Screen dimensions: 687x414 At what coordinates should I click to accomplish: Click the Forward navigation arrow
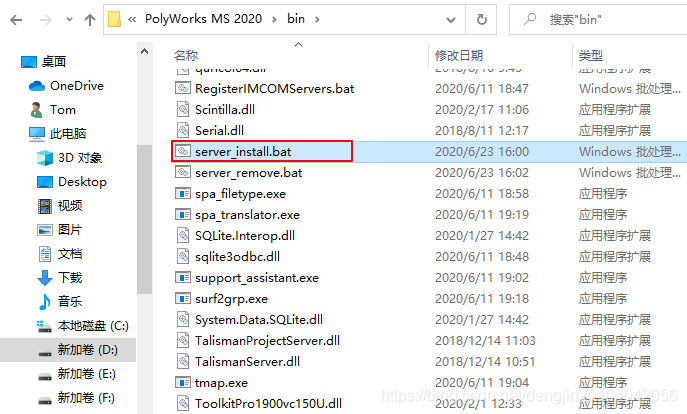pos(46,20)
